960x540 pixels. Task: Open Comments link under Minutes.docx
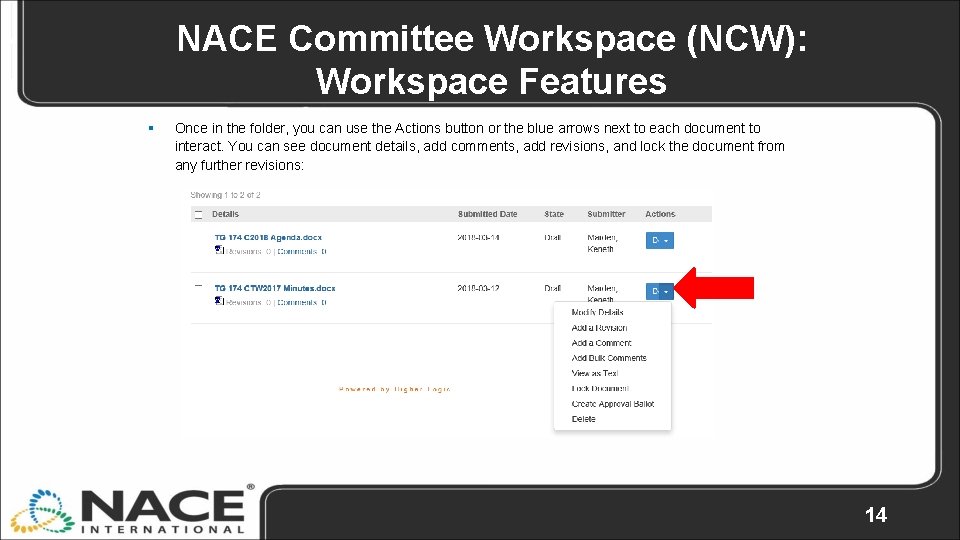pos(302,302)
